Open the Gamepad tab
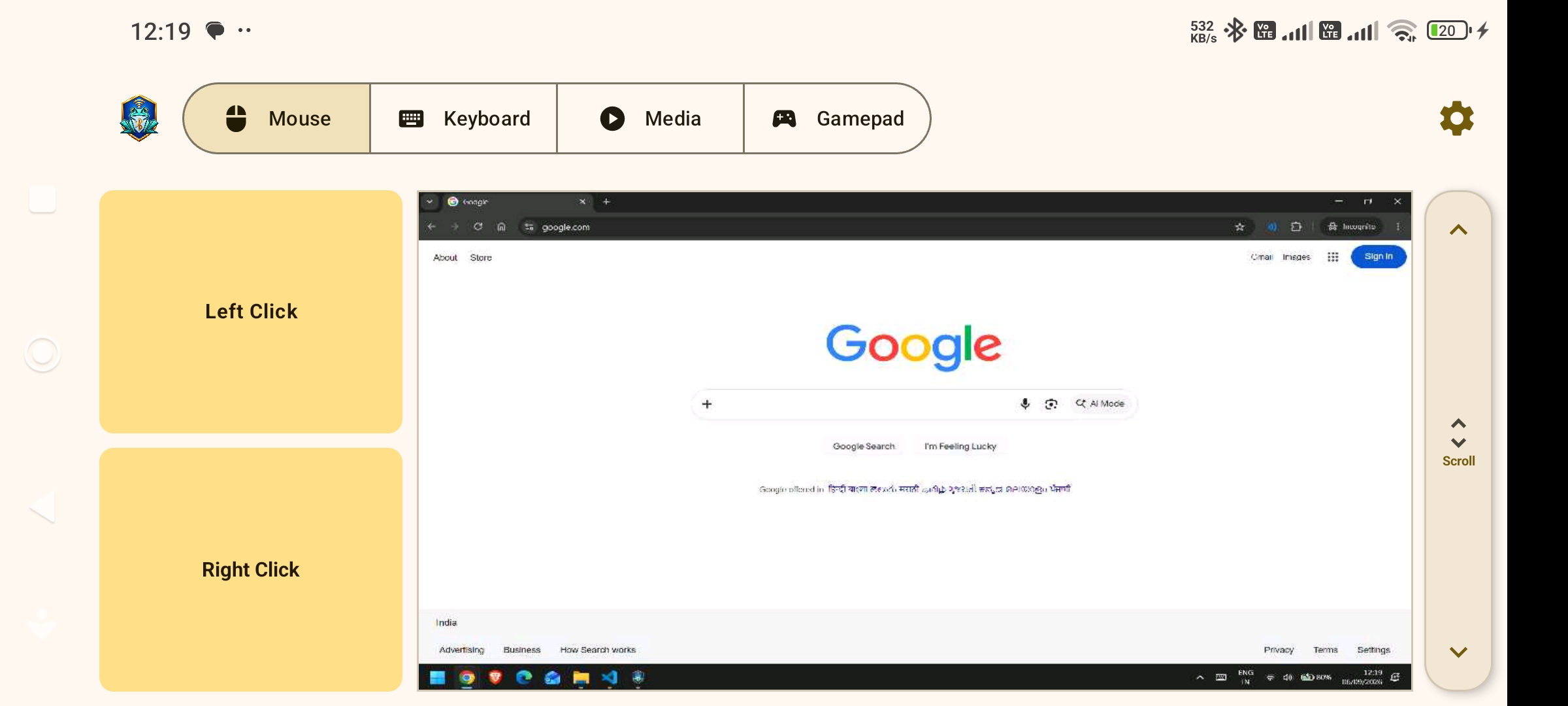 pyautogui.click(x=838, y=118)
